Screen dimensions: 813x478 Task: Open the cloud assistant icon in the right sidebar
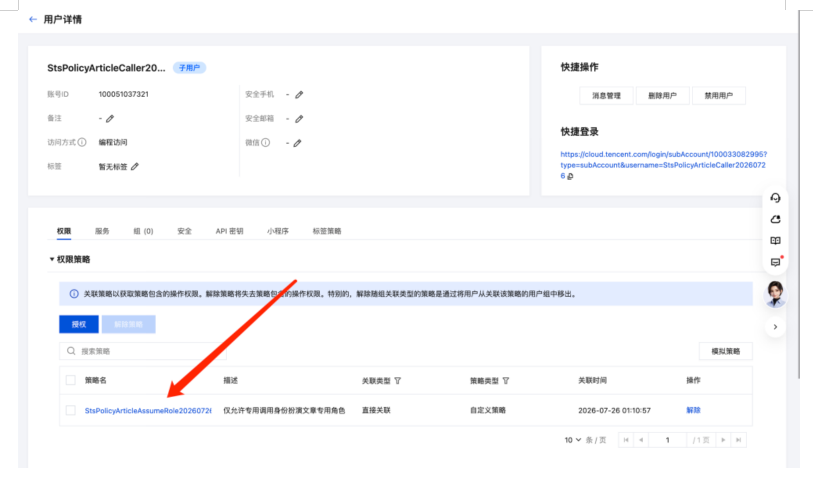775,219
